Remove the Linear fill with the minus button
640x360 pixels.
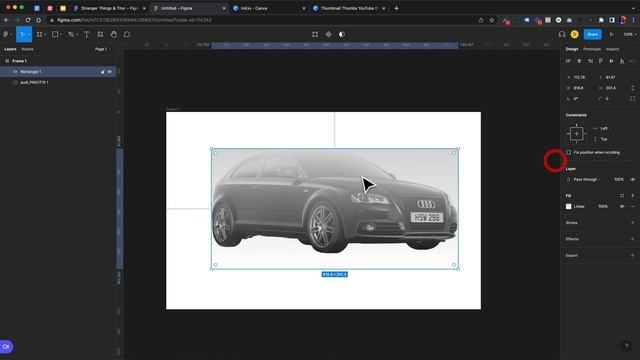[633, 207]
